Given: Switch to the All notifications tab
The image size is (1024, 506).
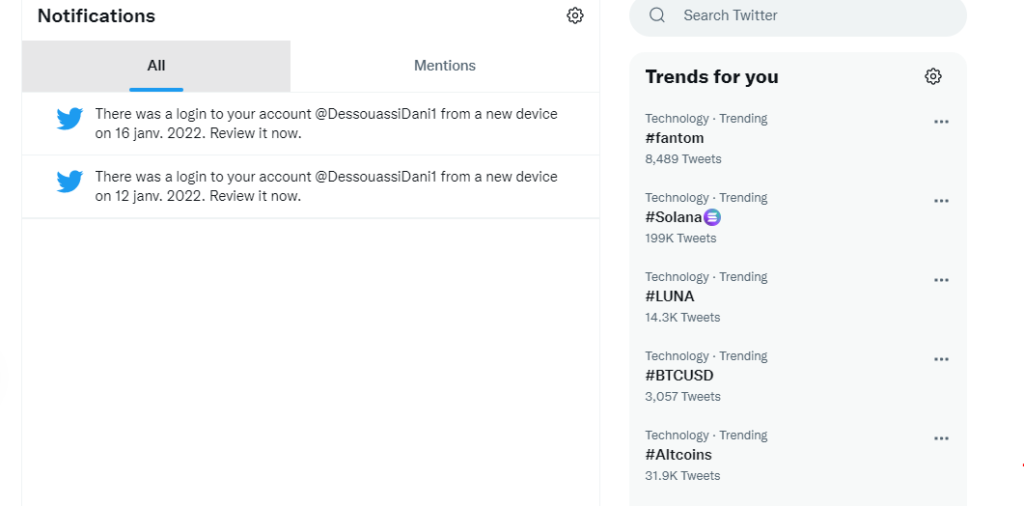Looking at the screenshot, I should click(156, 66).
